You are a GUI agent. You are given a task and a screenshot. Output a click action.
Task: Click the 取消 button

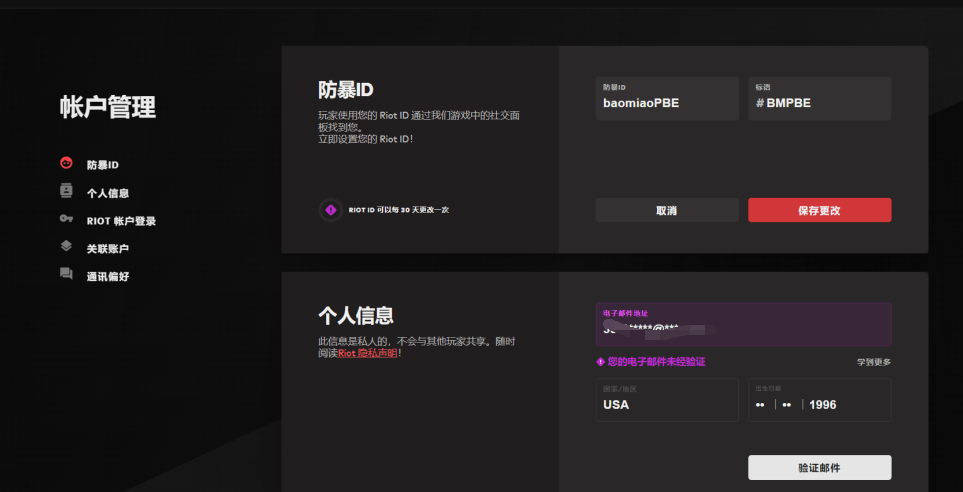click(667, 210)
